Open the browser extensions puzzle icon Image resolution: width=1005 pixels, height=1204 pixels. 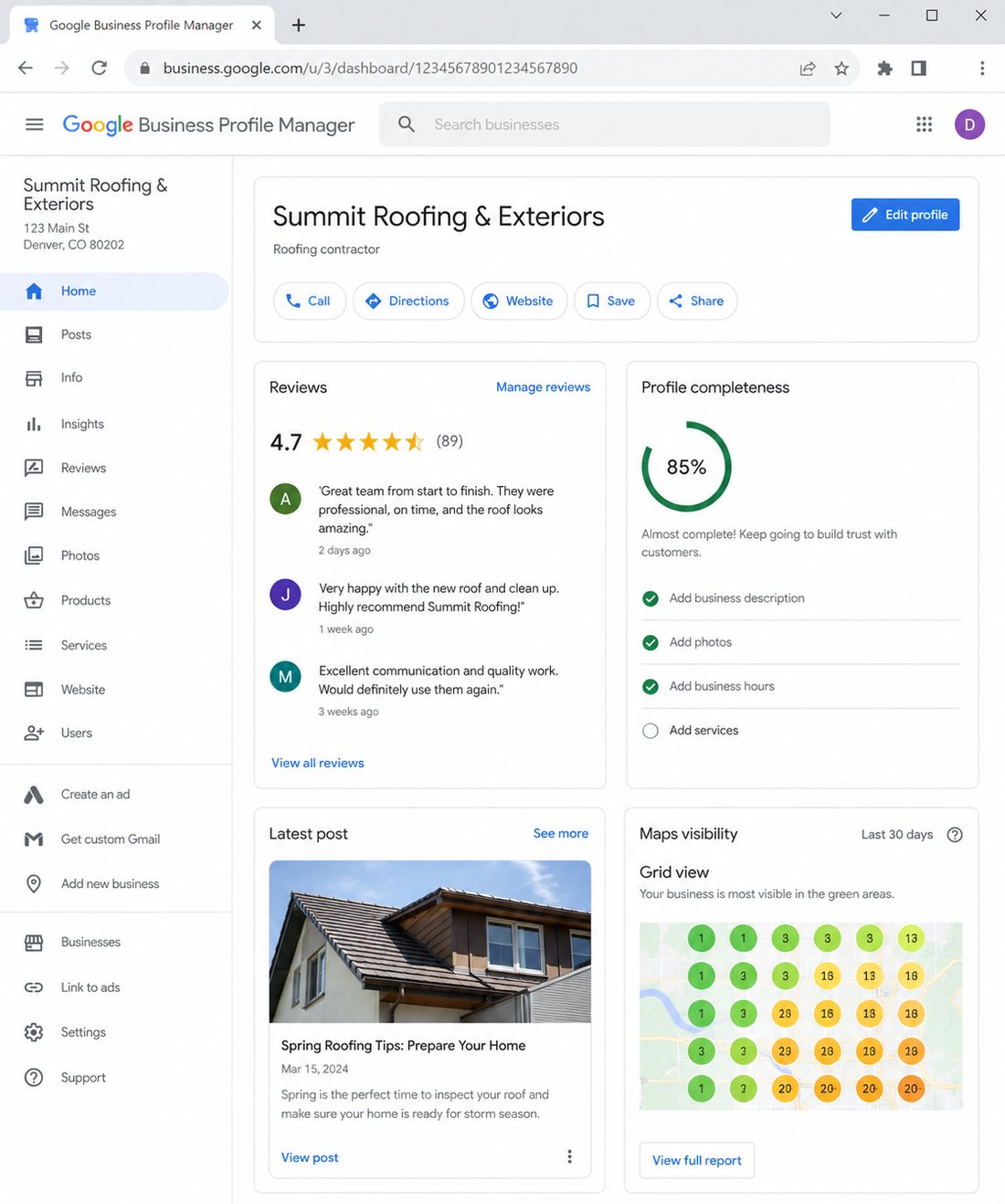(x=884, y=69)
